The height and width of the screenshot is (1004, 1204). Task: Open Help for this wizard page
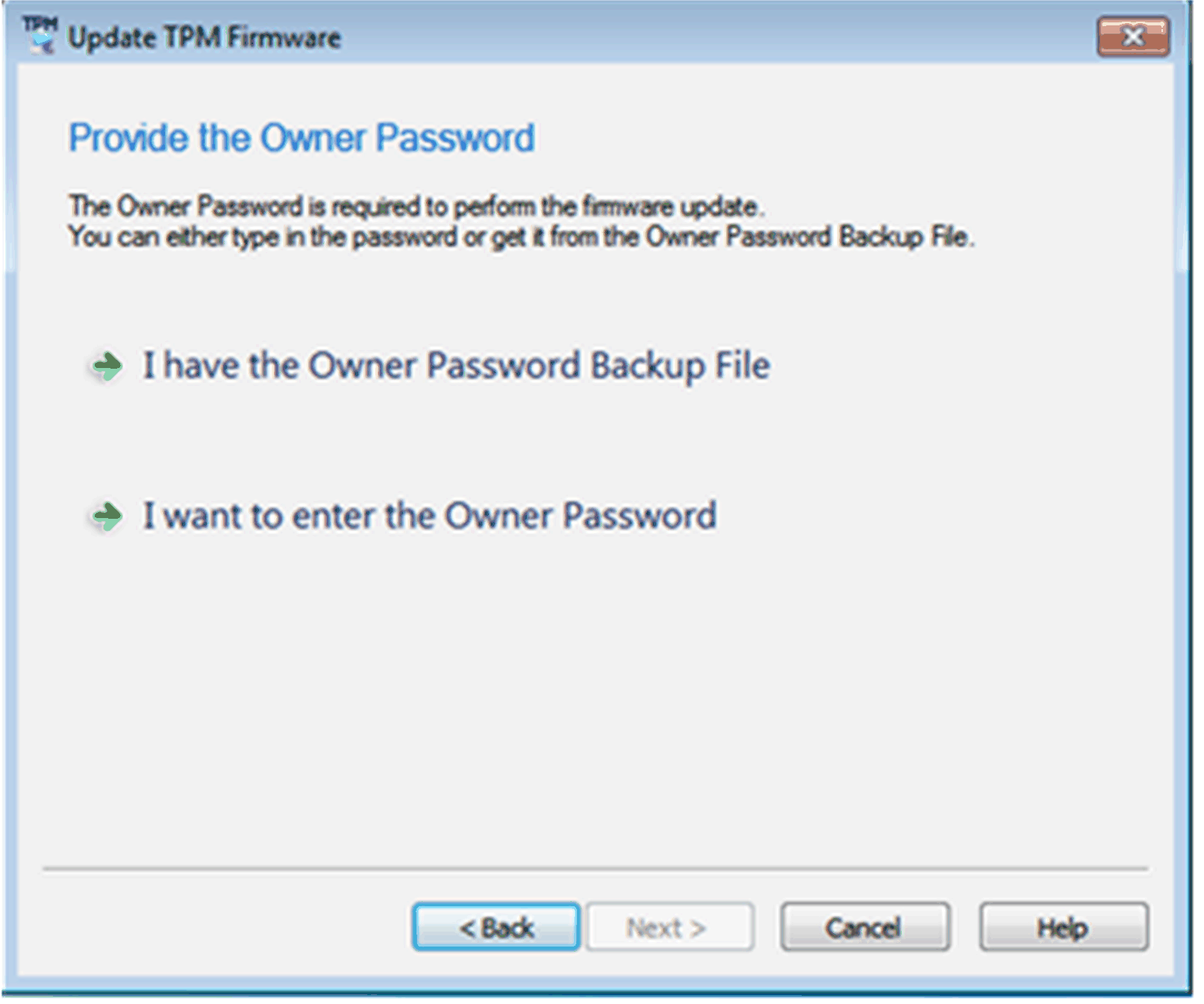coord(1063,927)
